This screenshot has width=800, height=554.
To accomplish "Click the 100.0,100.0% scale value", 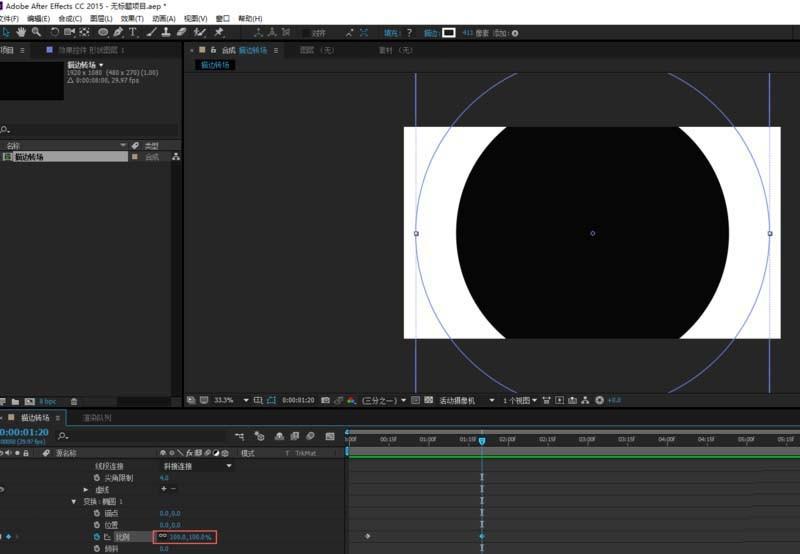I will (x=191, y=537).
